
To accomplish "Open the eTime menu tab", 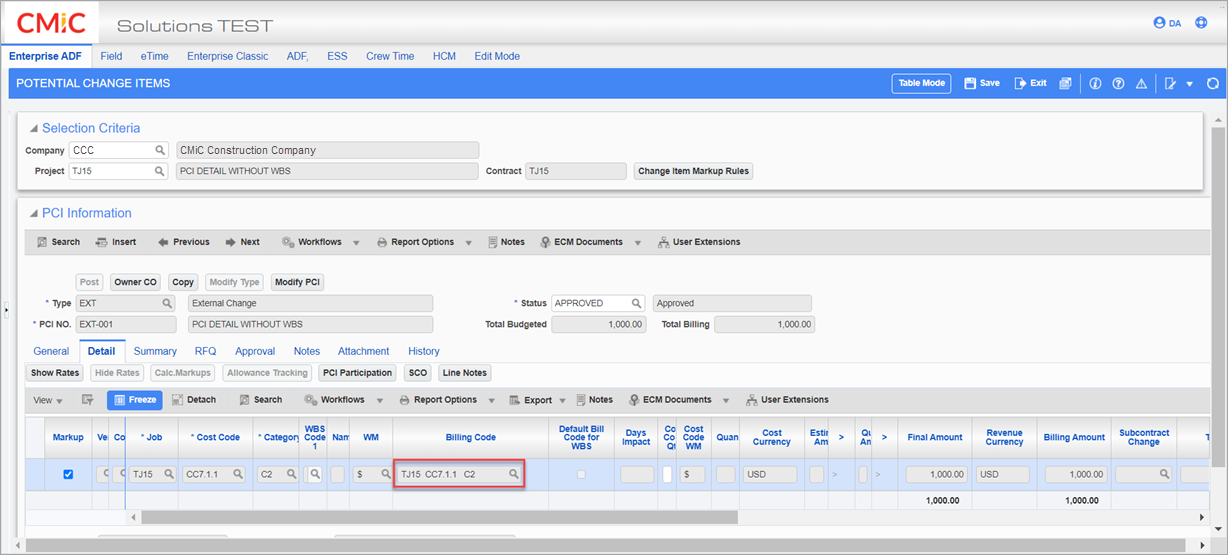I will click(154, 56).
